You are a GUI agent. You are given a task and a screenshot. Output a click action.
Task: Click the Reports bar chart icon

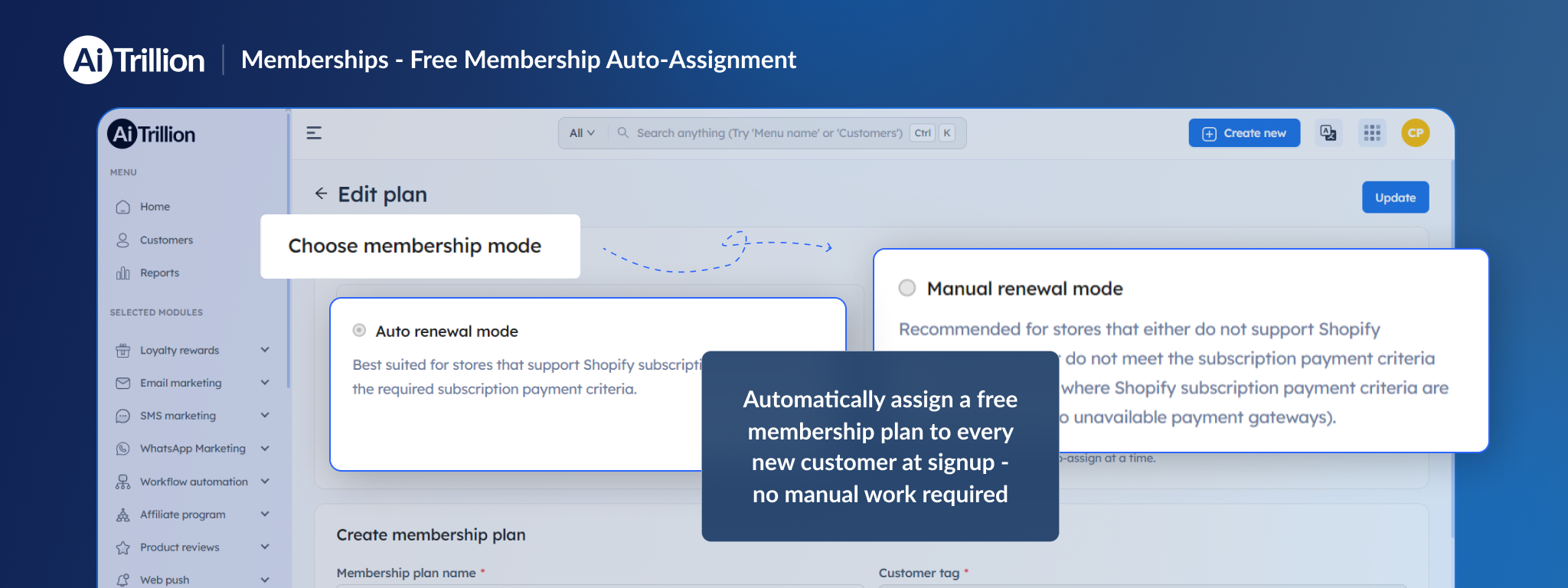pyautogui.click(x=122, y=273)
